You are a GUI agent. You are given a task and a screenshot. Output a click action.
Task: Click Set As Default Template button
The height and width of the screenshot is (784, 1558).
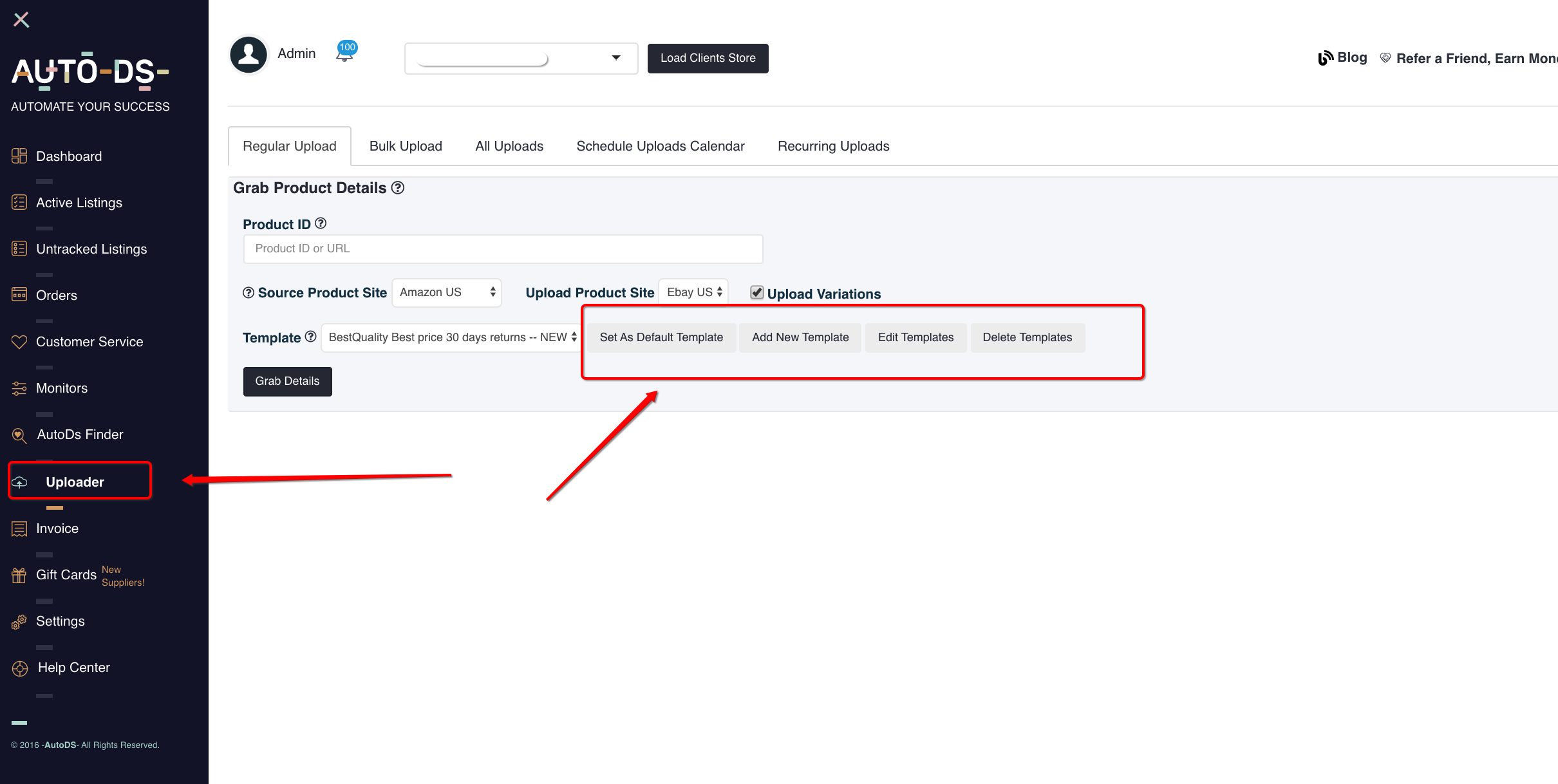[x=661, y=337]
